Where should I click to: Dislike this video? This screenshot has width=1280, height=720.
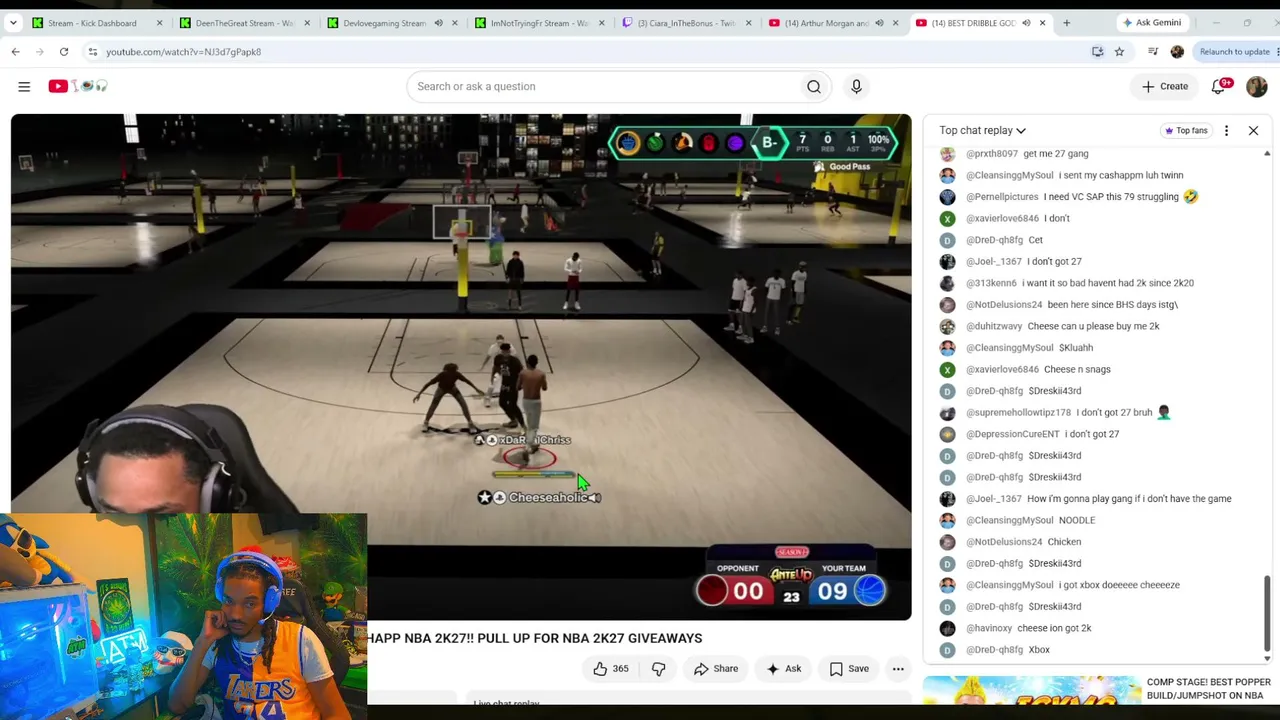[658, 669]
